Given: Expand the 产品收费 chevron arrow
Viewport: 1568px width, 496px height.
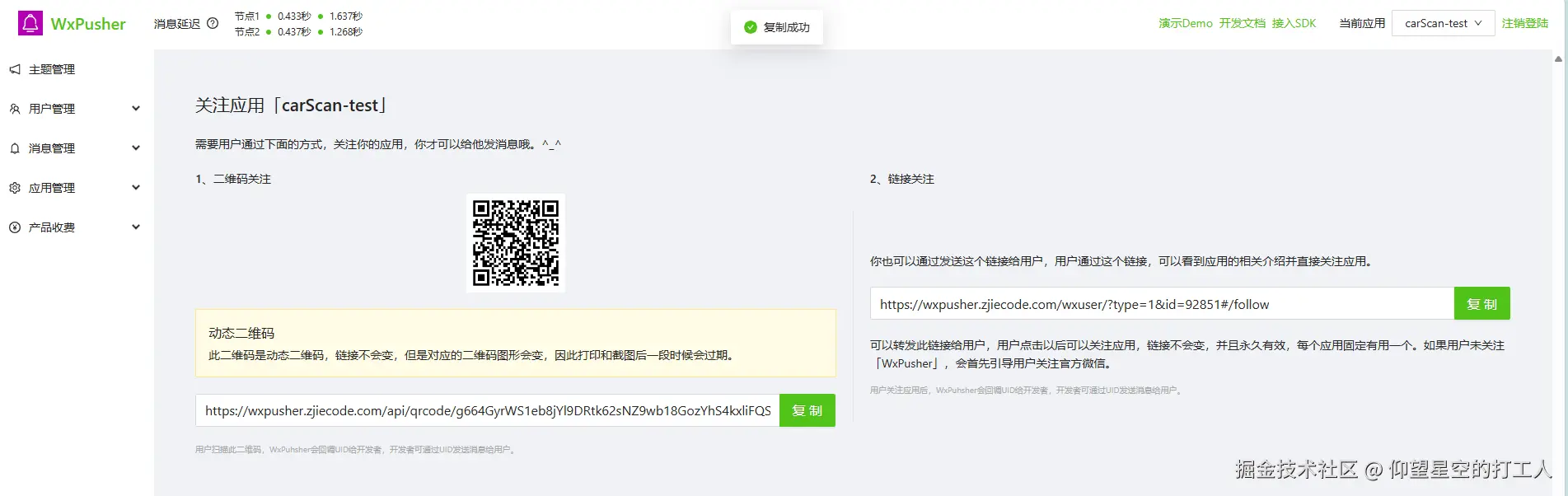Looking at the screenshot, I should 136,227.
